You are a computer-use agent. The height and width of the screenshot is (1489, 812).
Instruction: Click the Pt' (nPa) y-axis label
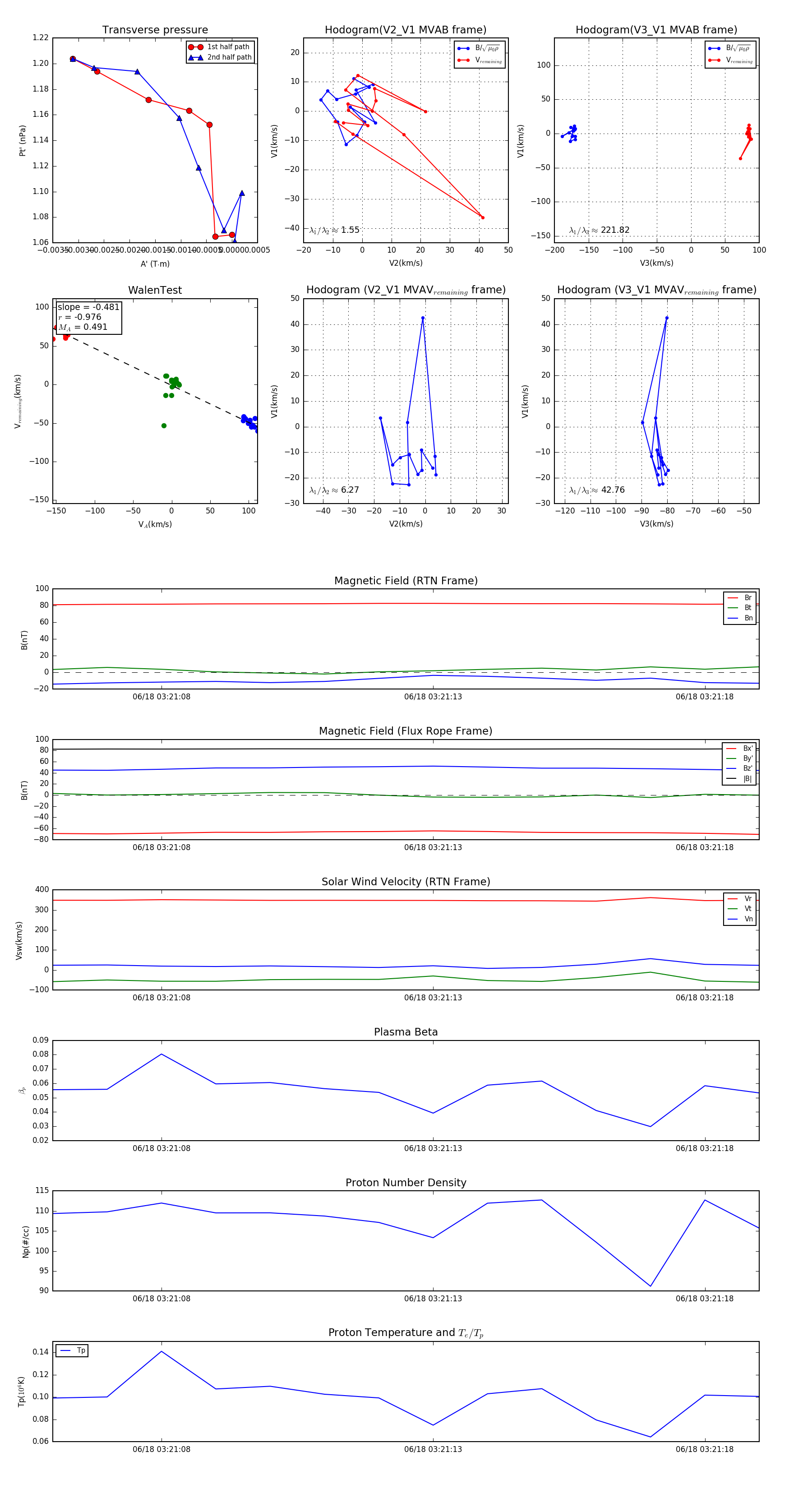23,140
